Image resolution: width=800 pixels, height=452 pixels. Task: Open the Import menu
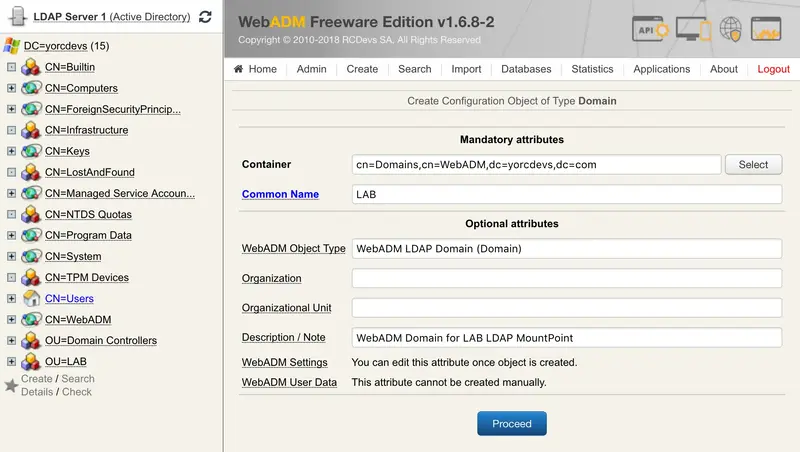coord(466,69)
